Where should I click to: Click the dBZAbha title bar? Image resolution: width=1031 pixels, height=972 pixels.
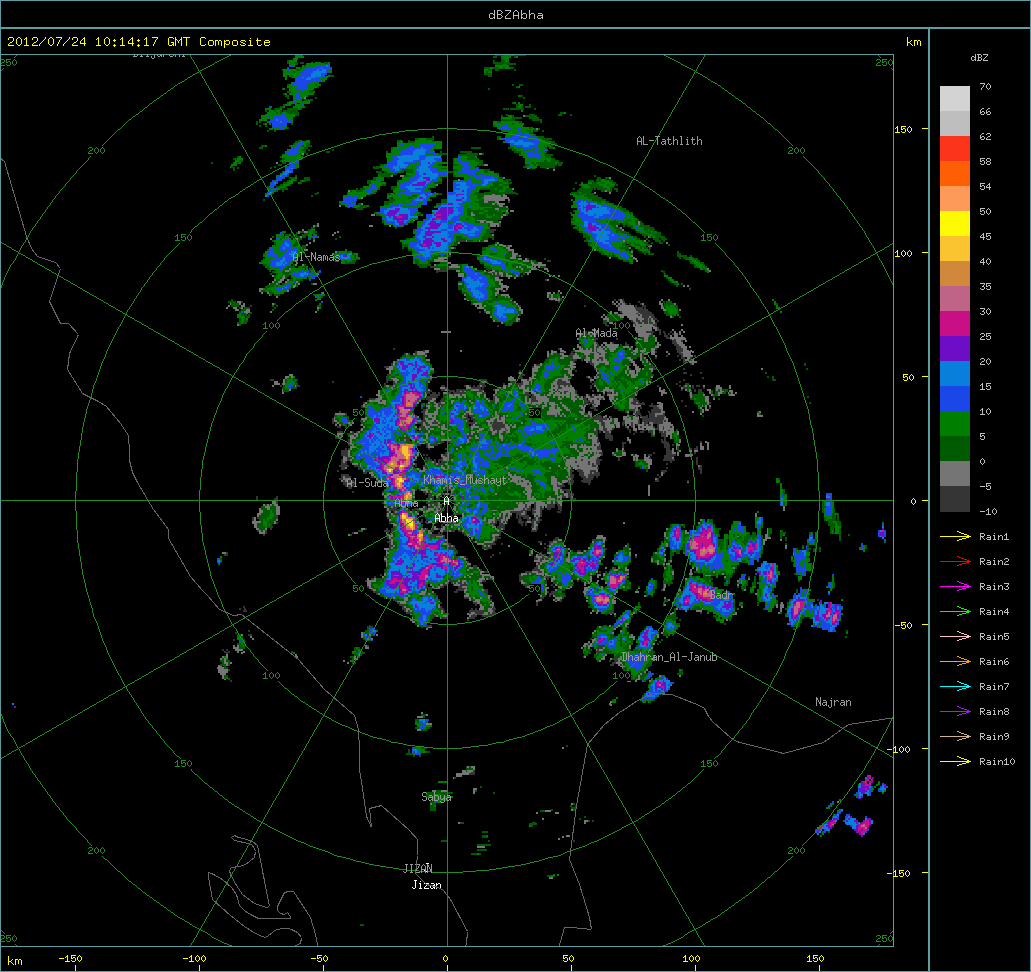pyautogui.click(x=515, y=14)
